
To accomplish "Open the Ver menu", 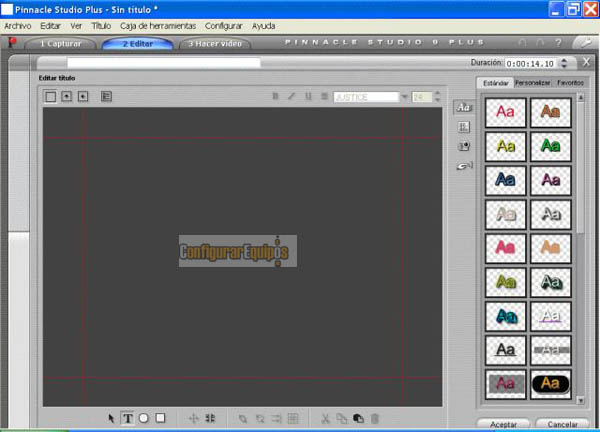I will click(x=76, y=26).
